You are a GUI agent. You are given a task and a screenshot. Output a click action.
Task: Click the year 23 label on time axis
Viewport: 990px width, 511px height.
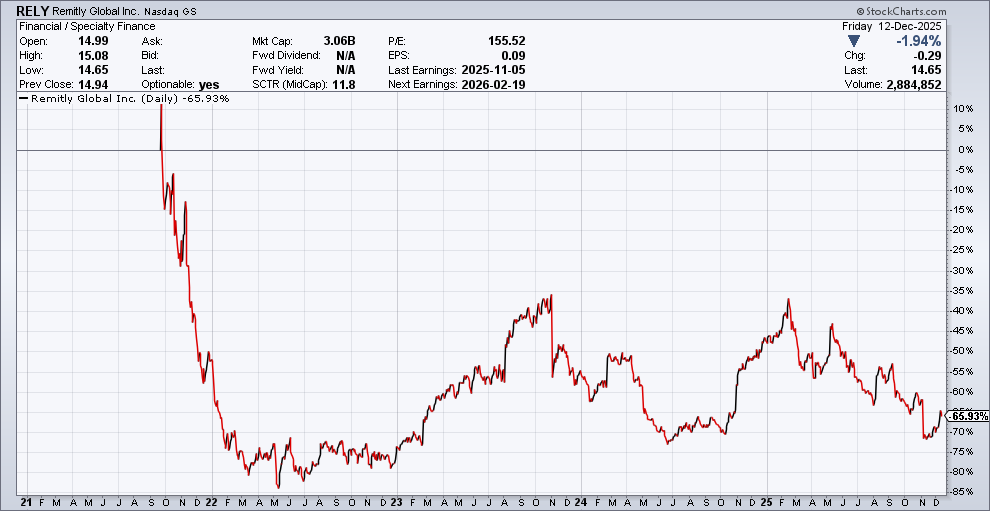pos(396,501)
